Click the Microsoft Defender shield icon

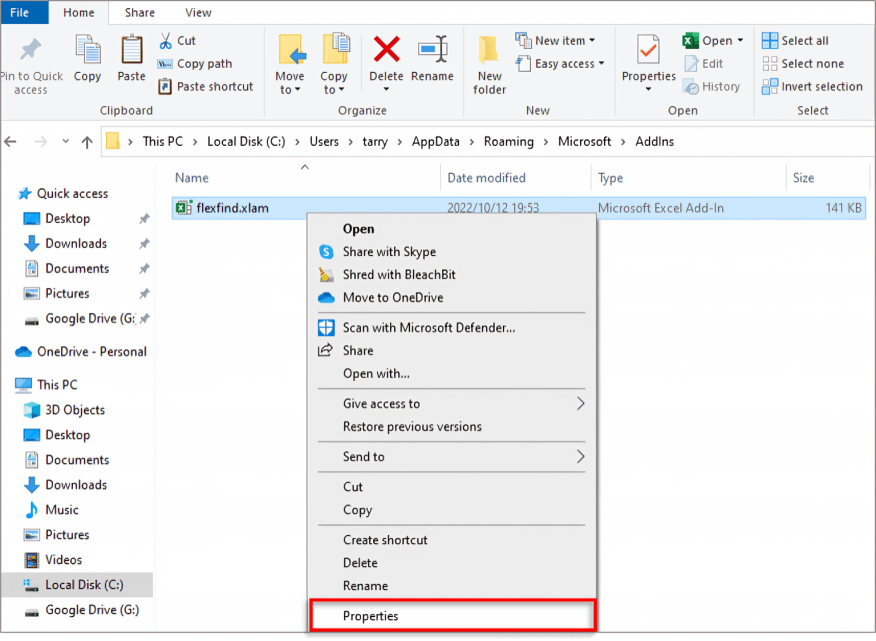click(326, 327)
